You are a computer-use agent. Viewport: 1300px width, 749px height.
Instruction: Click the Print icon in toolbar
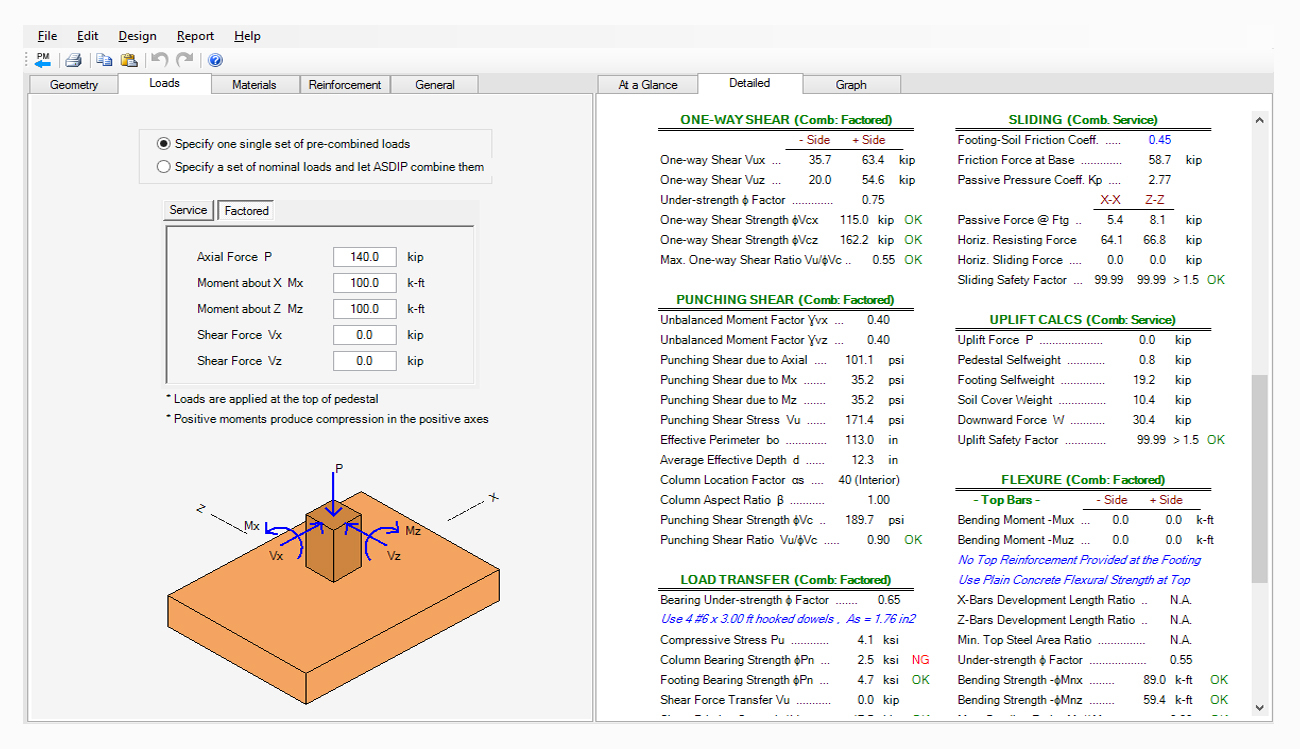73,60
